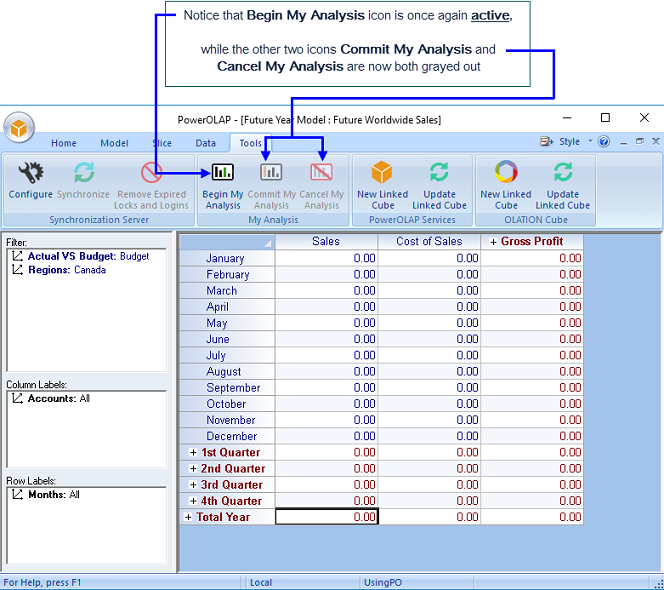
Task: Switch to the Home tab
Action: tap(64, 143)
